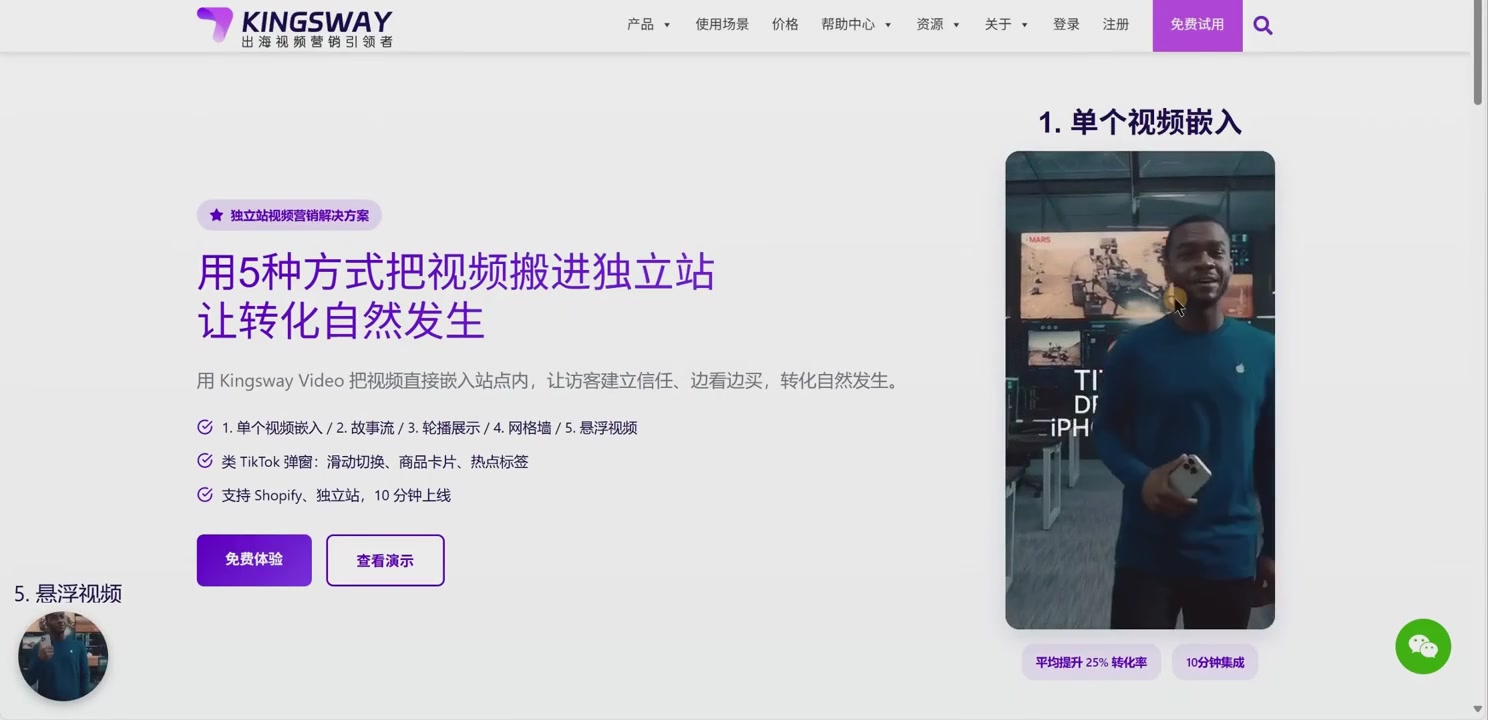The width and height of the screenshot is (1488, 720).
Task: Open the green WeChat chat icon
Action: tap(1422, 647)
